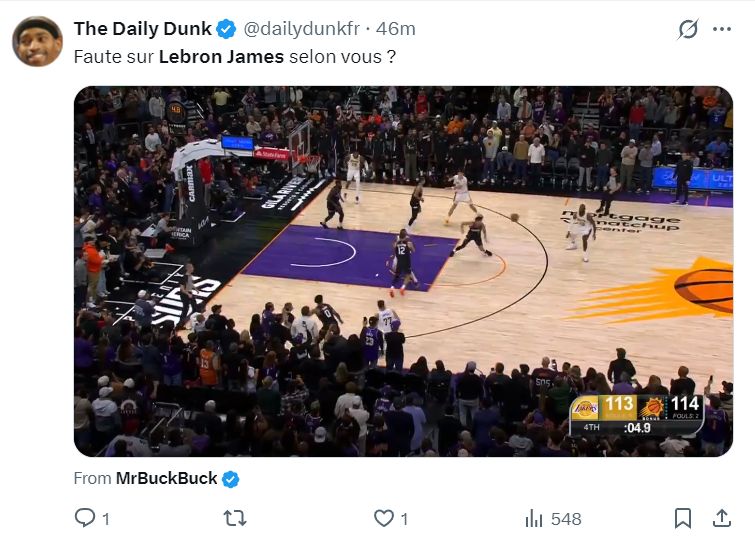Click the reply count number 1

(106, 518)
